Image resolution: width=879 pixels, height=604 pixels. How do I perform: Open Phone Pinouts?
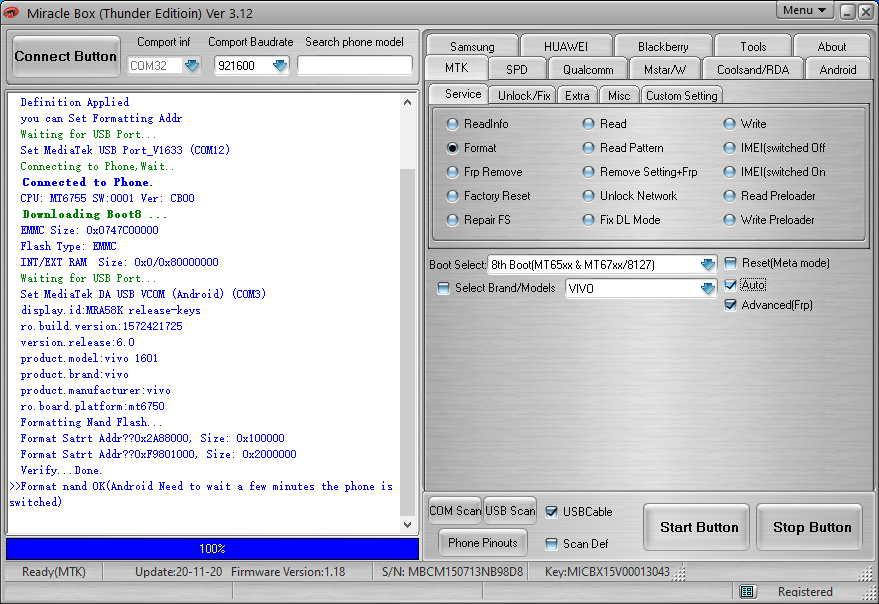click(x=483, y=542)
